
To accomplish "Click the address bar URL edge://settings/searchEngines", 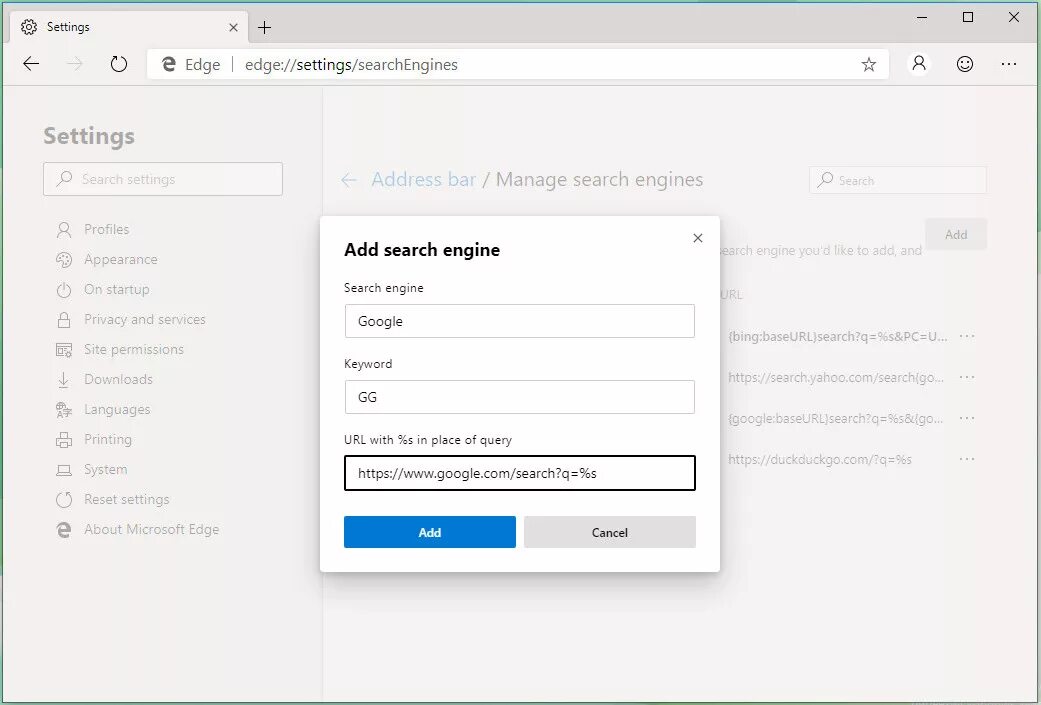I will [351, 64].
